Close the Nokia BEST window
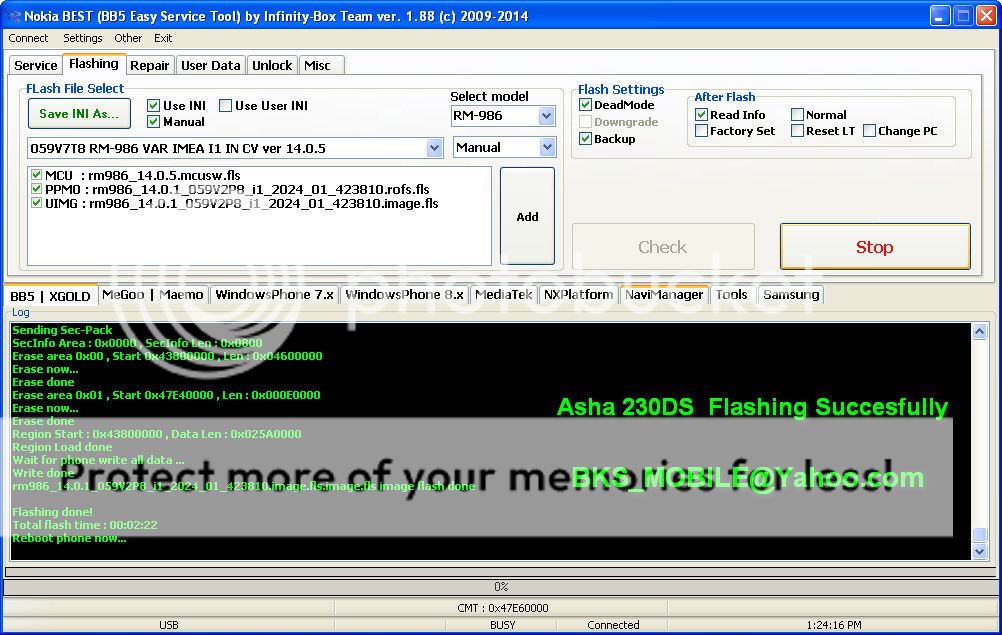Image resolution: width=1002 pixels, height=635 pixels. (986, 15)
